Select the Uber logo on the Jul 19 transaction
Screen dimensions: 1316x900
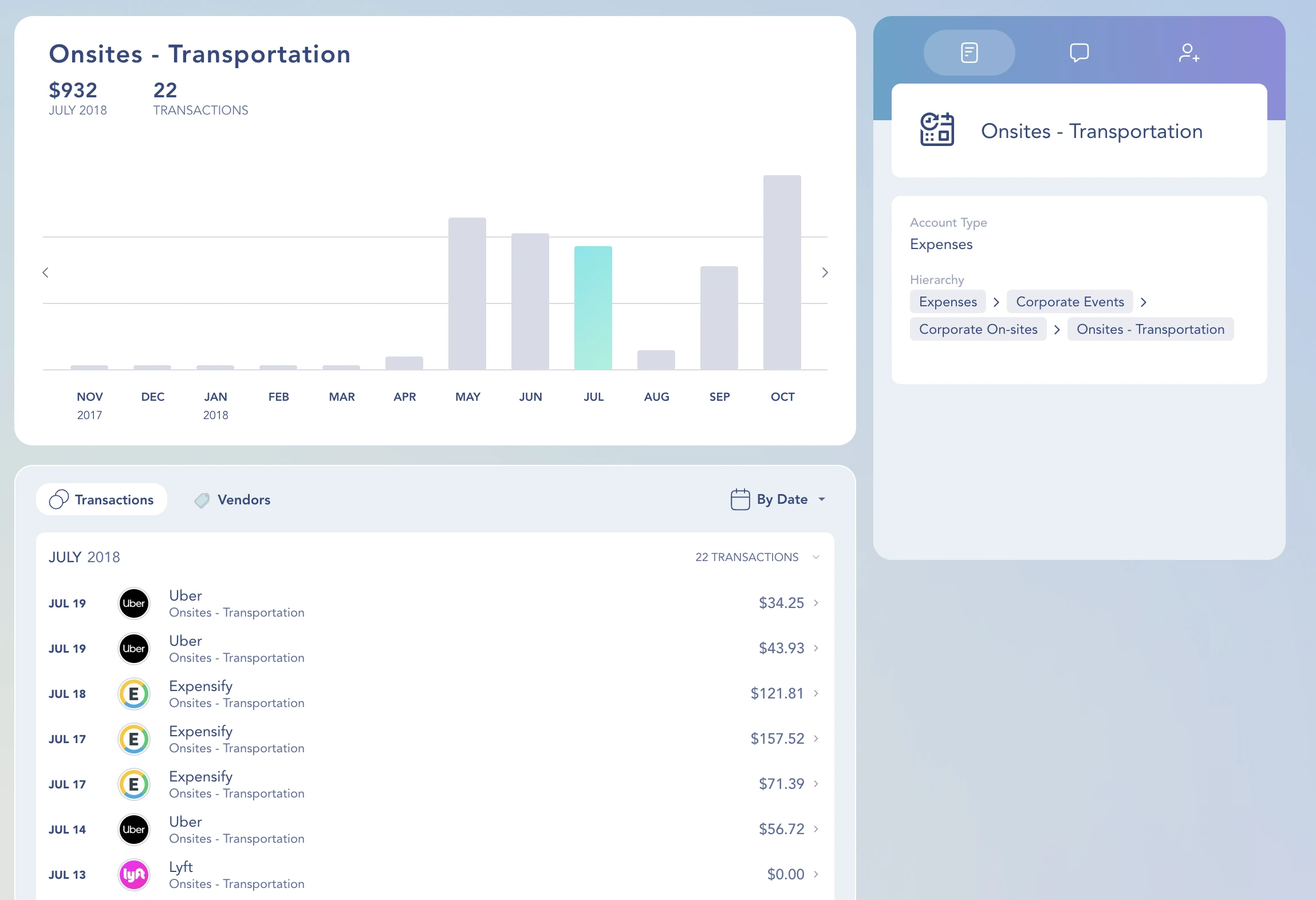click(x=133, y=603)
